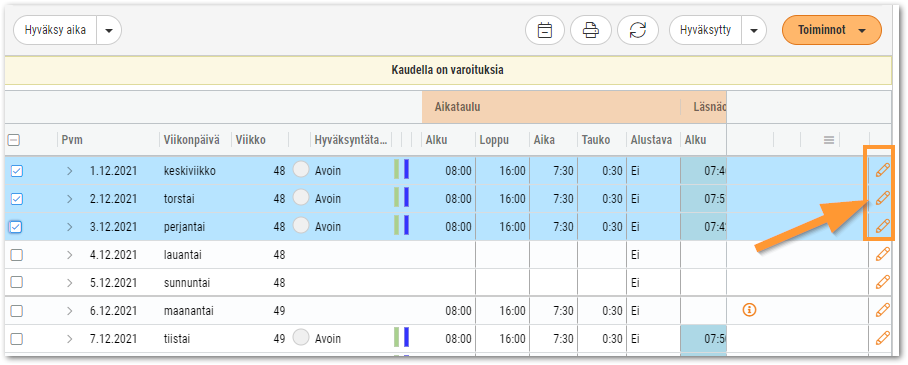Click the Hyväksy aika button
The height and width of the screenshot is (365, 908).
[55, 30]
